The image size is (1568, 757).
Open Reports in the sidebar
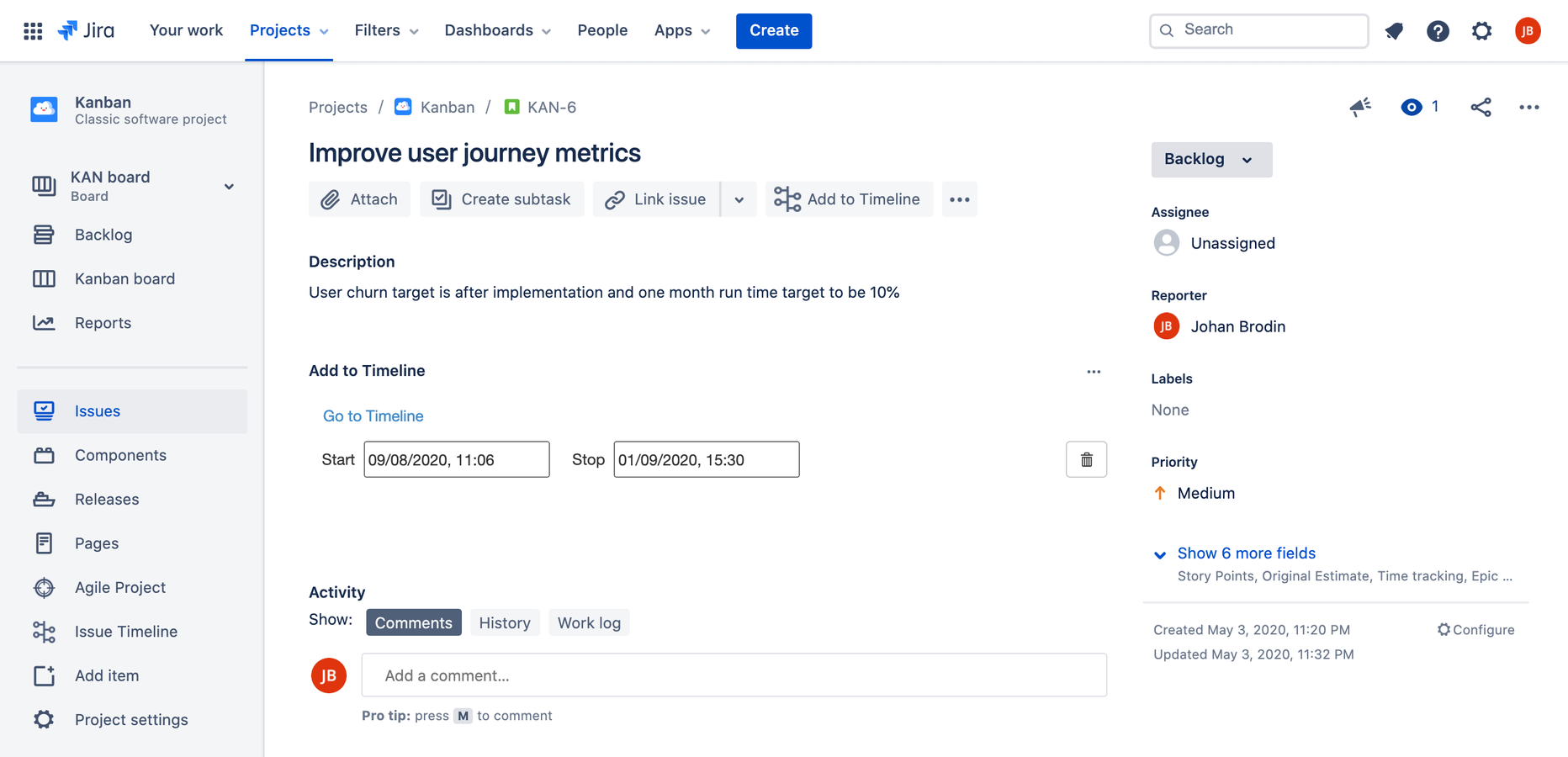point(132,323)
